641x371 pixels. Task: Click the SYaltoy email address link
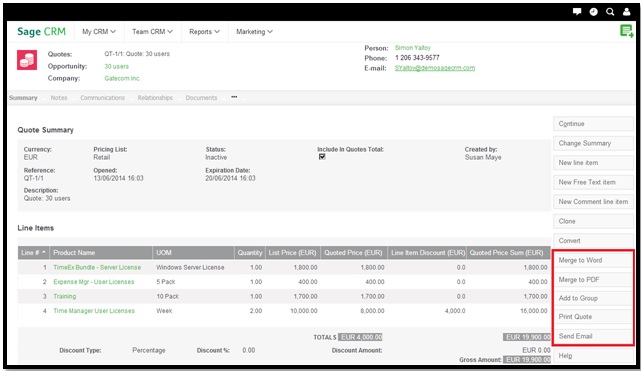tap(435, 68)
